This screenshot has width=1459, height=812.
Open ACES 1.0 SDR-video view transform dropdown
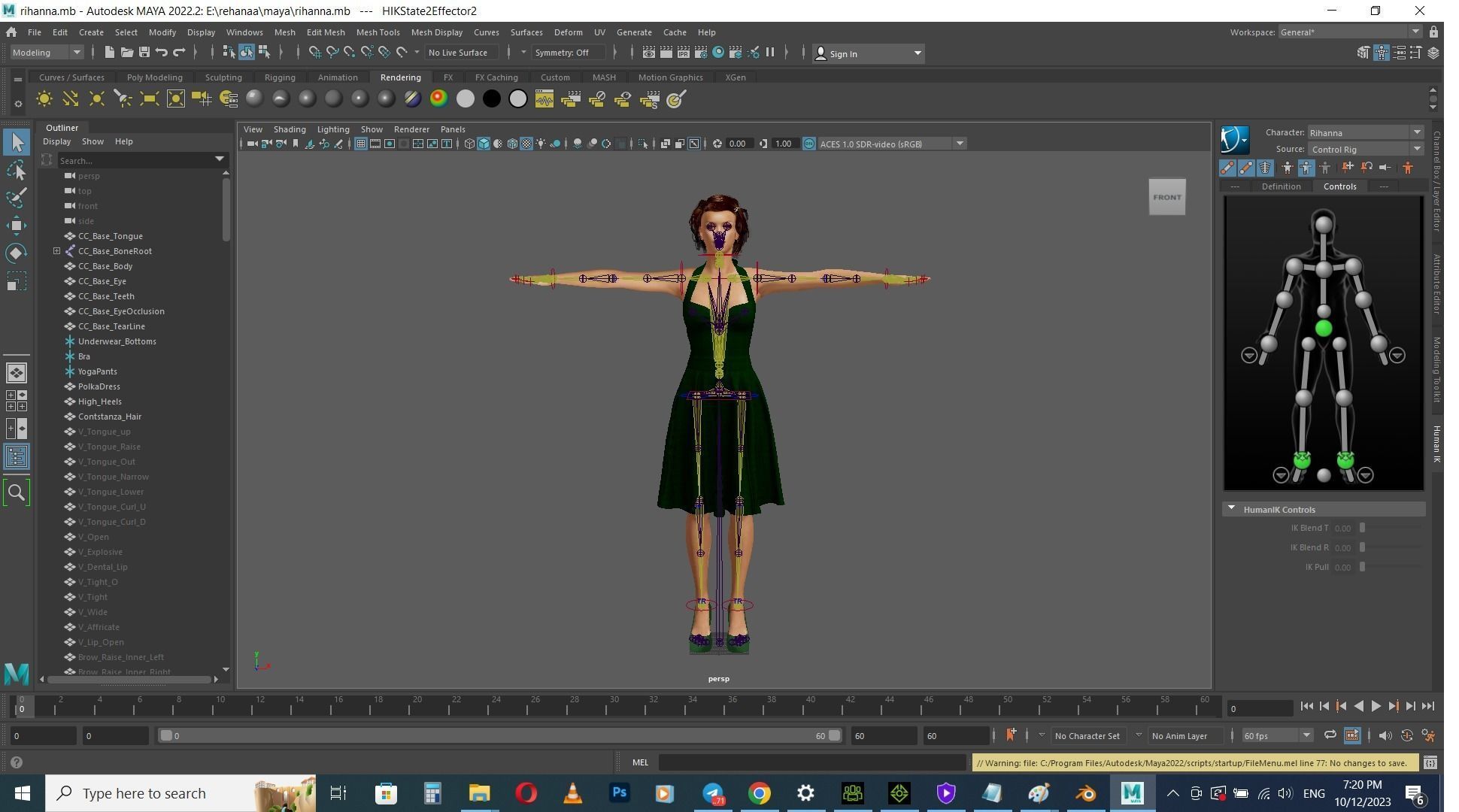[891, 144]
